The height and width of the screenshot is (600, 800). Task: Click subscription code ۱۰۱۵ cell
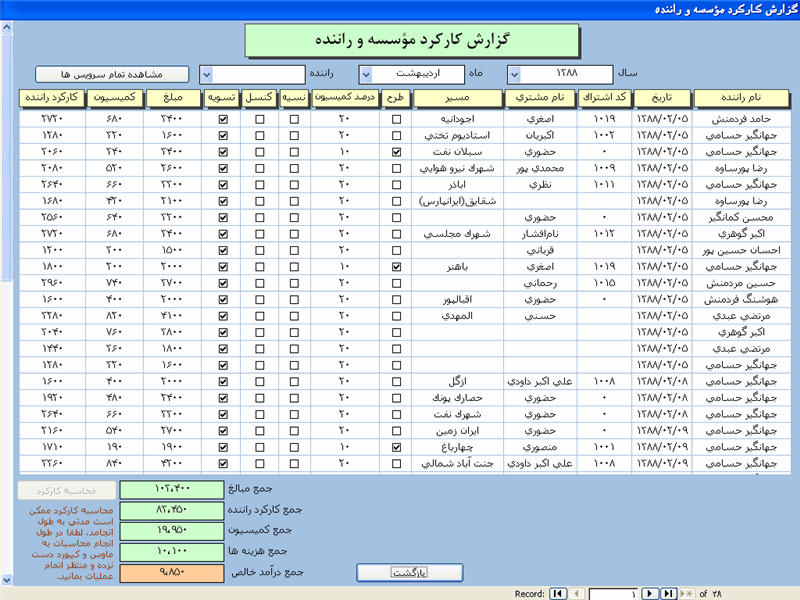click(x=605, y=283)
